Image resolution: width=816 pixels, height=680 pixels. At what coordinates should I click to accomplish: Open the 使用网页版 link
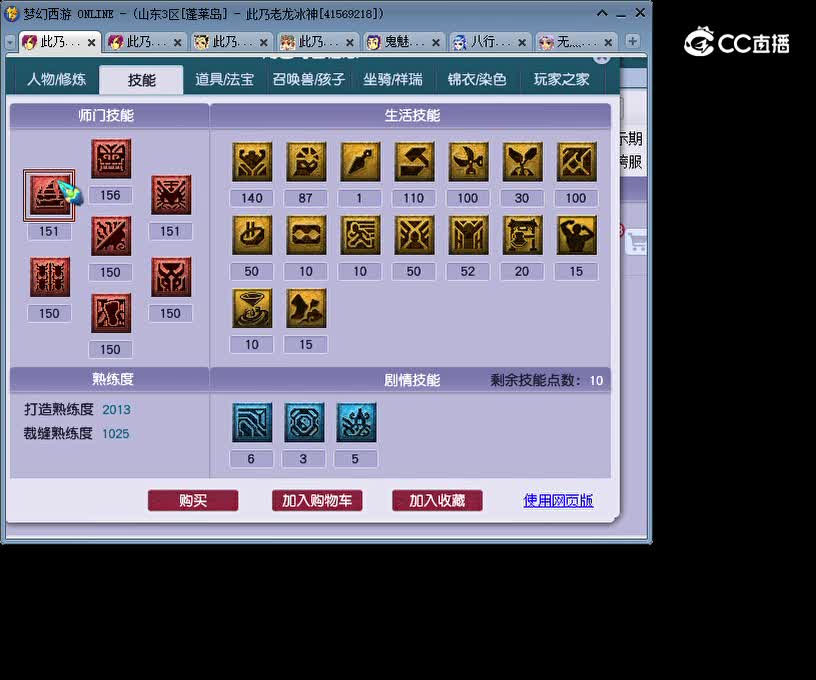[558, 501]
